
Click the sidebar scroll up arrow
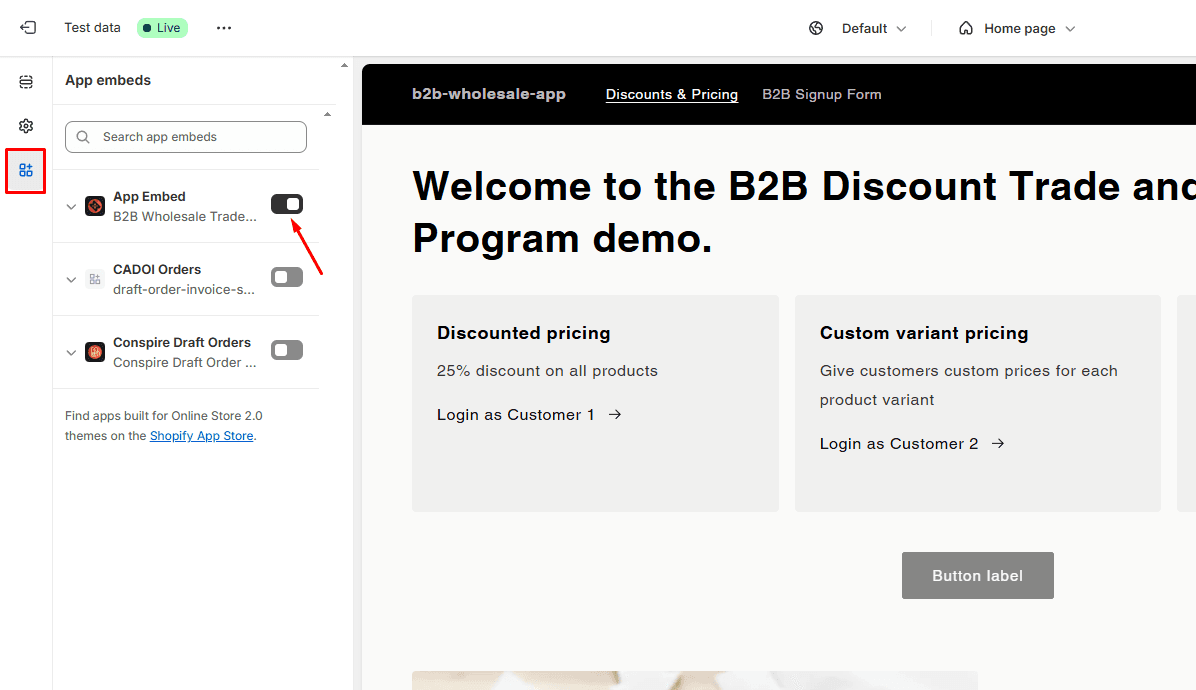[x=344, y=66]
